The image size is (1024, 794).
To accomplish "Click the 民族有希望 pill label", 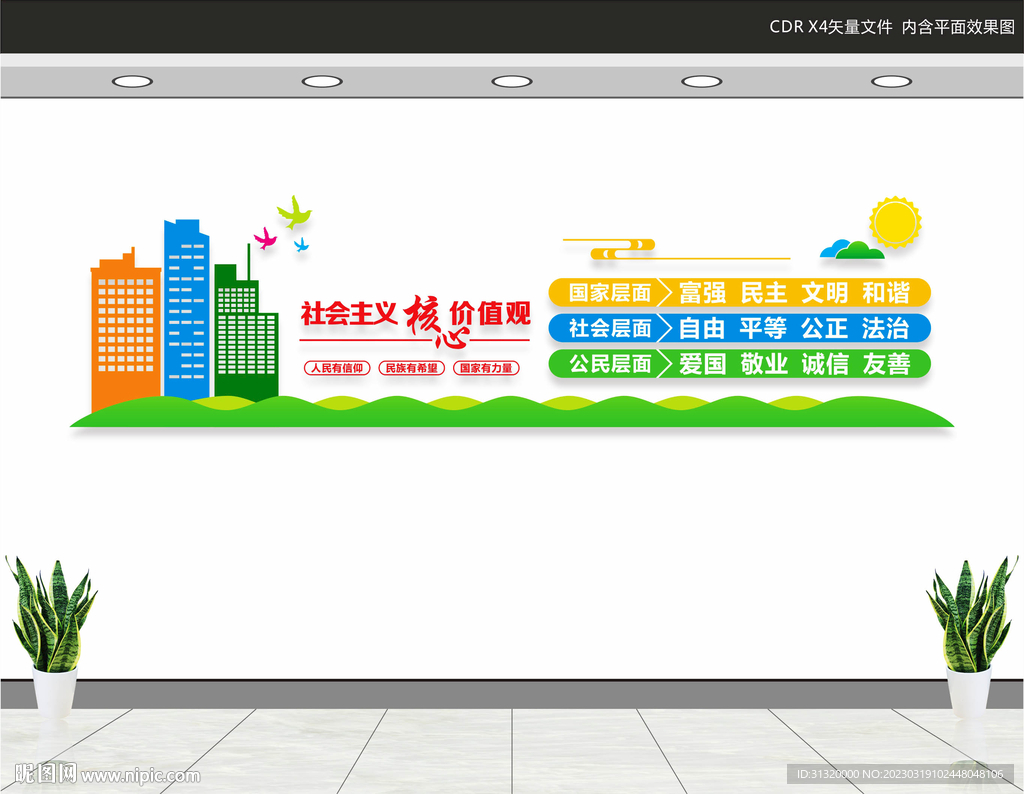I will [411, 368].
